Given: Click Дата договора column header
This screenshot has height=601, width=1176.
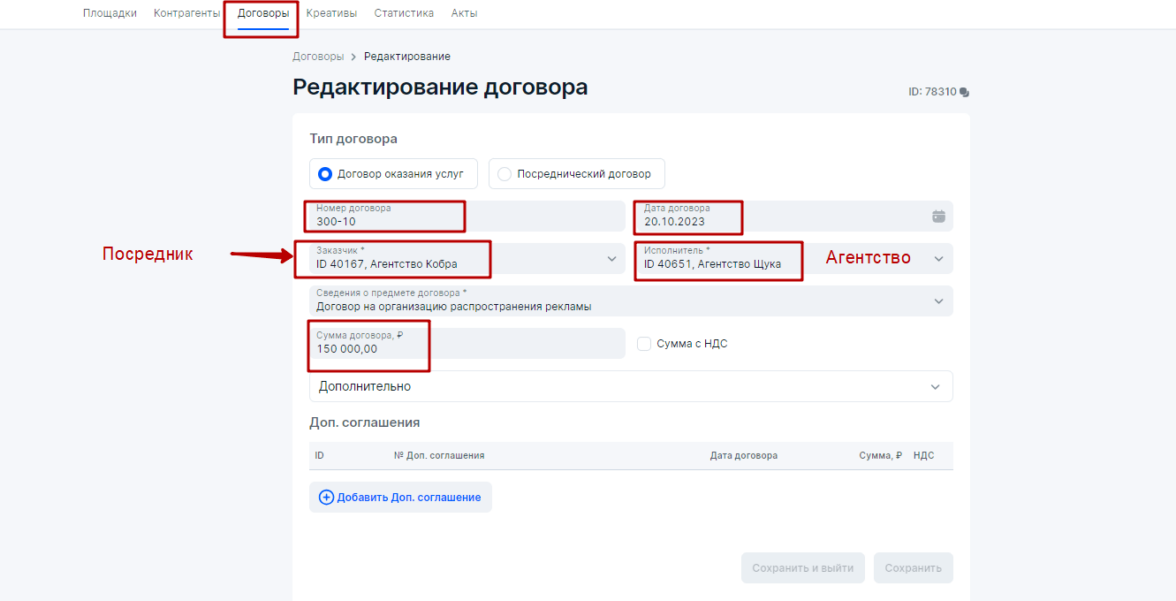Looking at the screenshot, I should 743,455.
